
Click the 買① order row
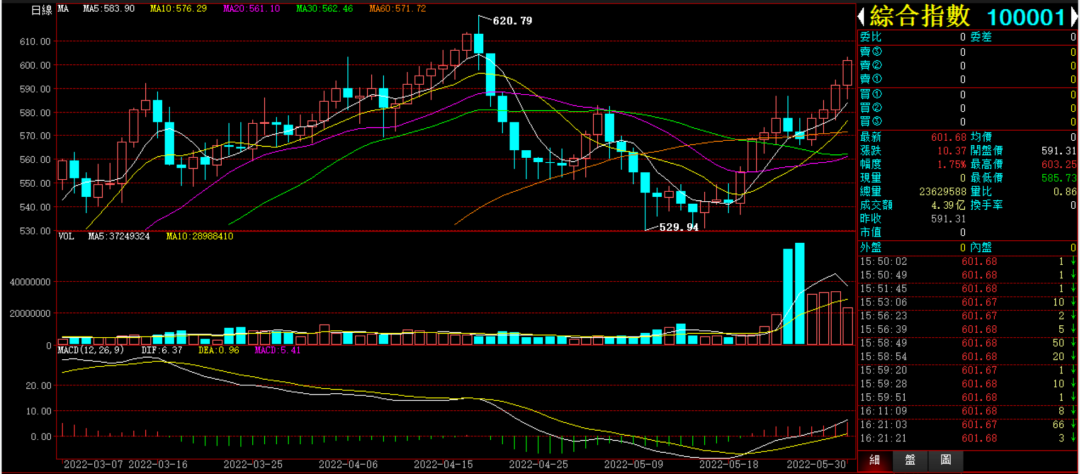click(x=967, y=94)
